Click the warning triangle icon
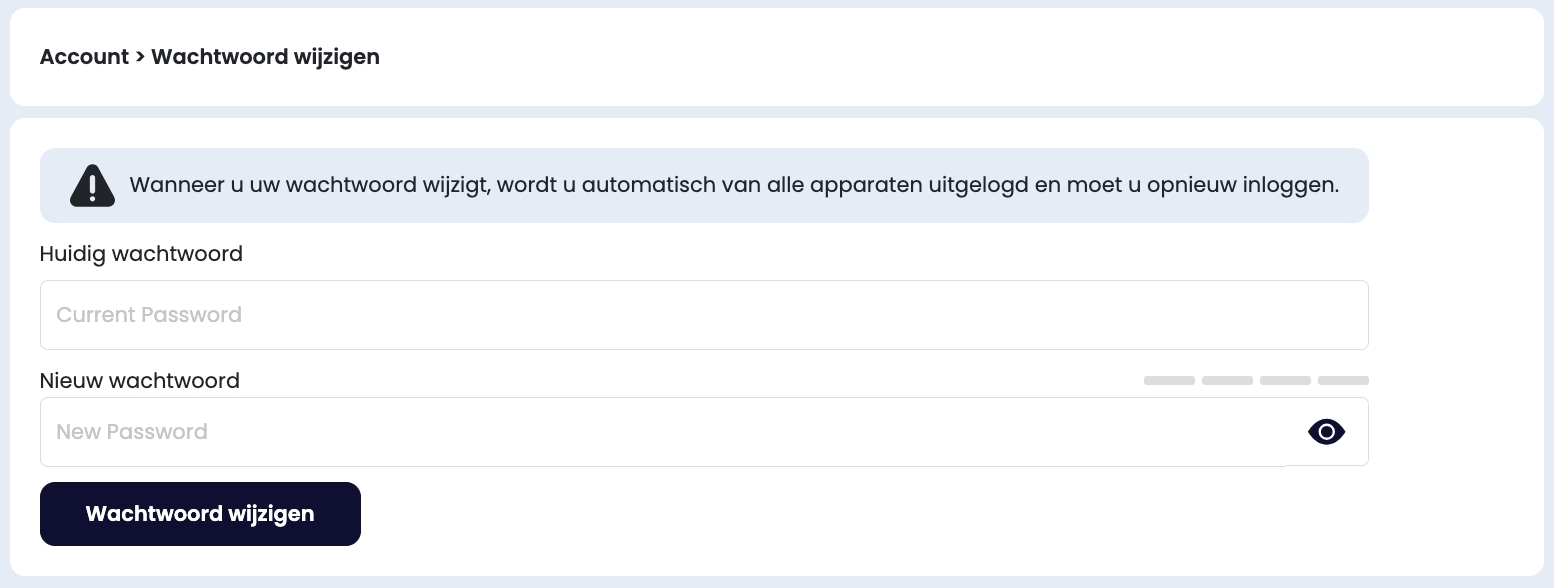The width and height of the screenshot is (1554, 588). coord(92,186)
